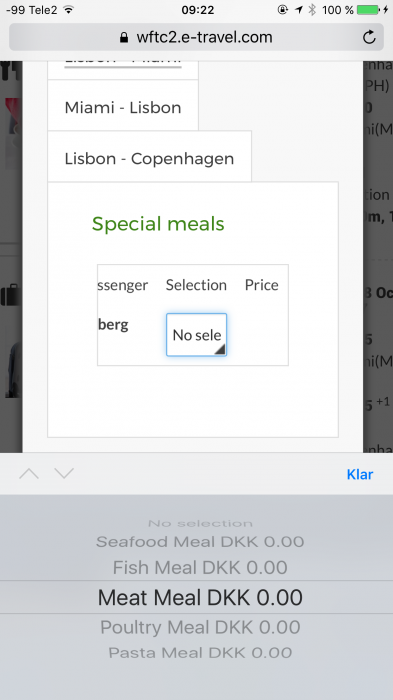
Task: Tap the next field down arrow
Action: (64, 473)
